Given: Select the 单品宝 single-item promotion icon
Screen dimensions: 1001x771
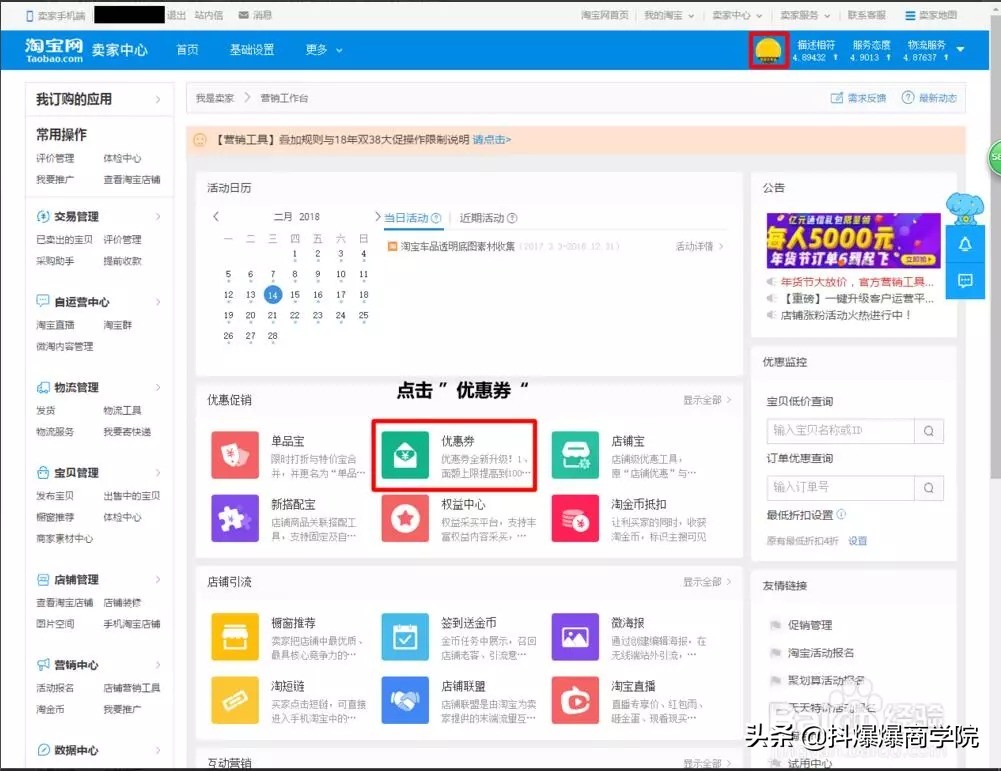Looking at the screenshot, I should (235, 455).
